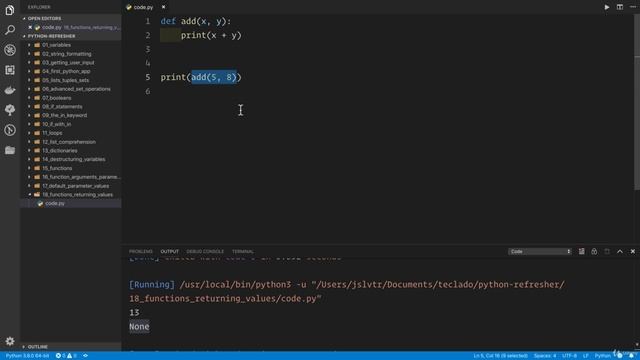Click line number 1 in the gutter
The width and height of the screenshot is (640, 360).
tap(148, 21)
